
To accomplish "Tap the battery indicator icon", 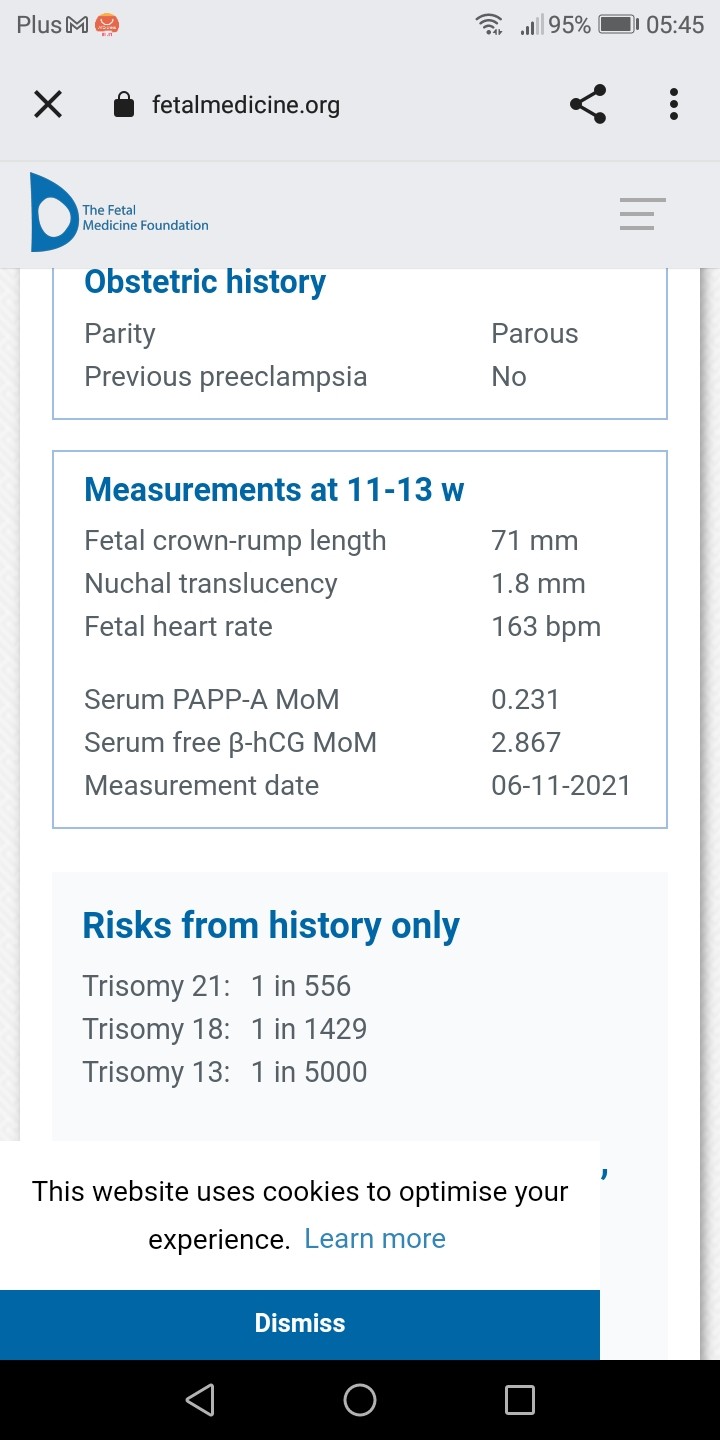I will coord(618,25).
